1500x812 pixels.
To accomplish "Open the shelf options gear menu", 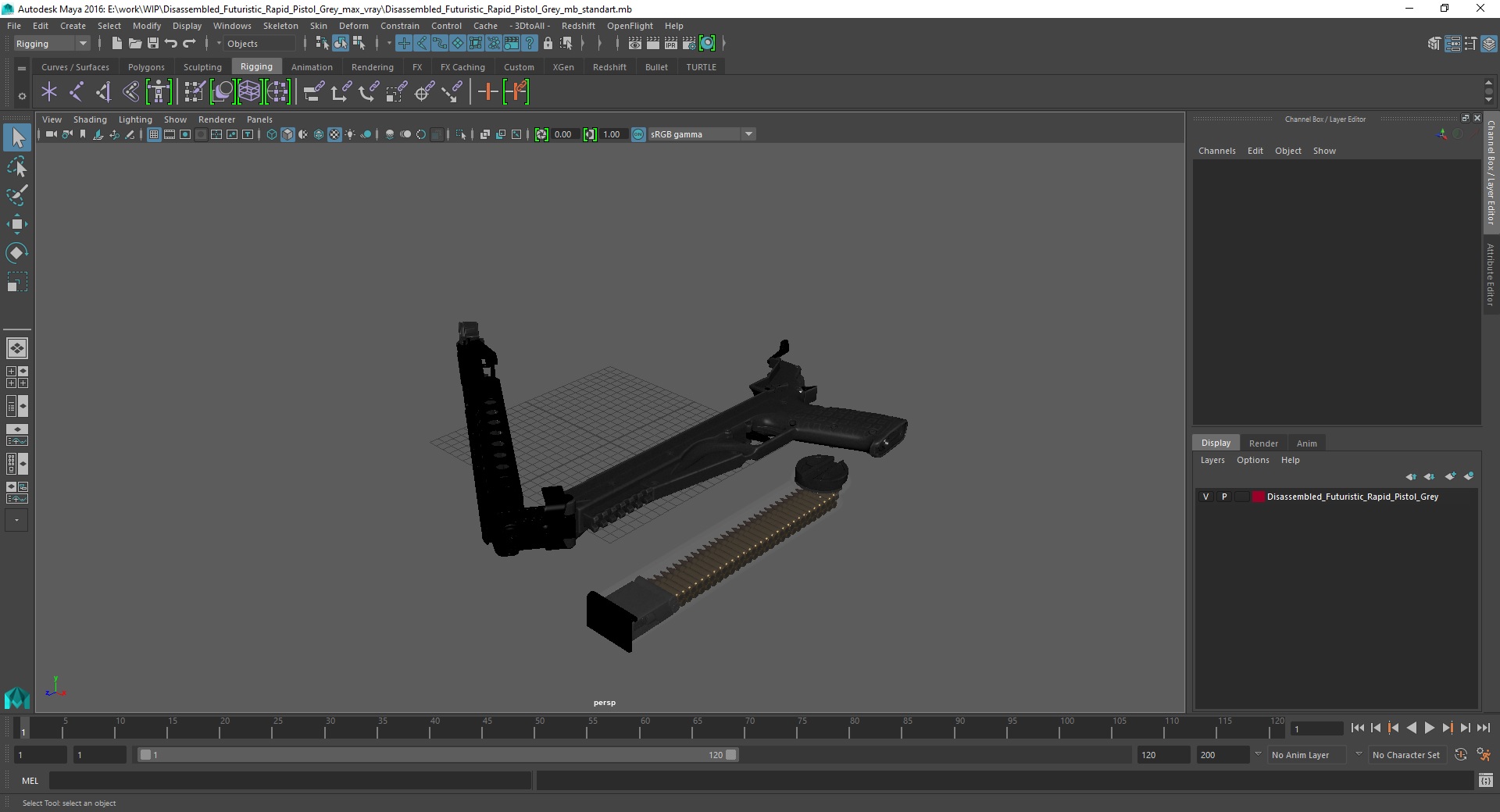I will point(22,96).
